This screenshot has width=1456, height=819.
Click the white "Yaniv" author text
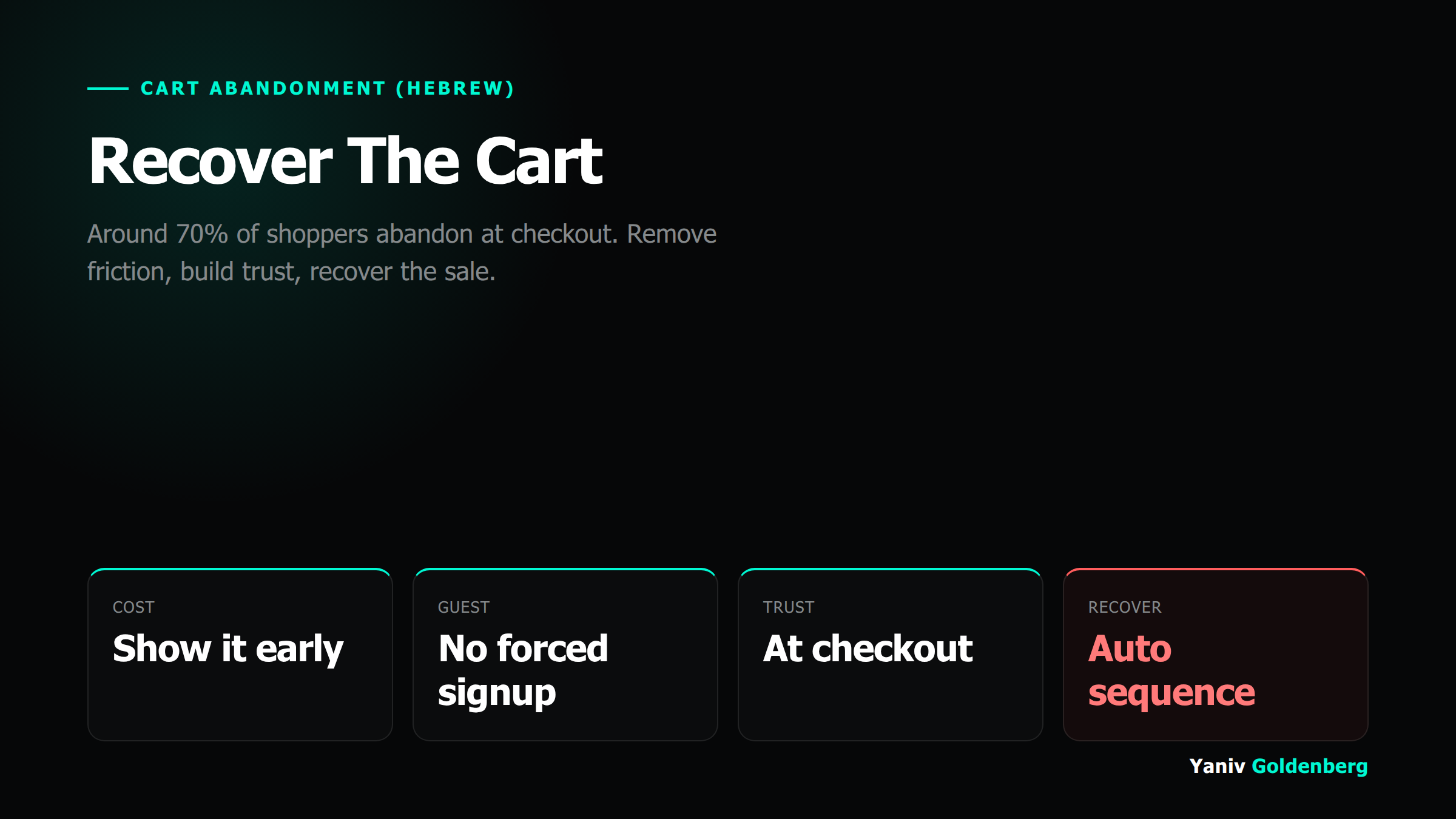click(x=1217, y=766)
